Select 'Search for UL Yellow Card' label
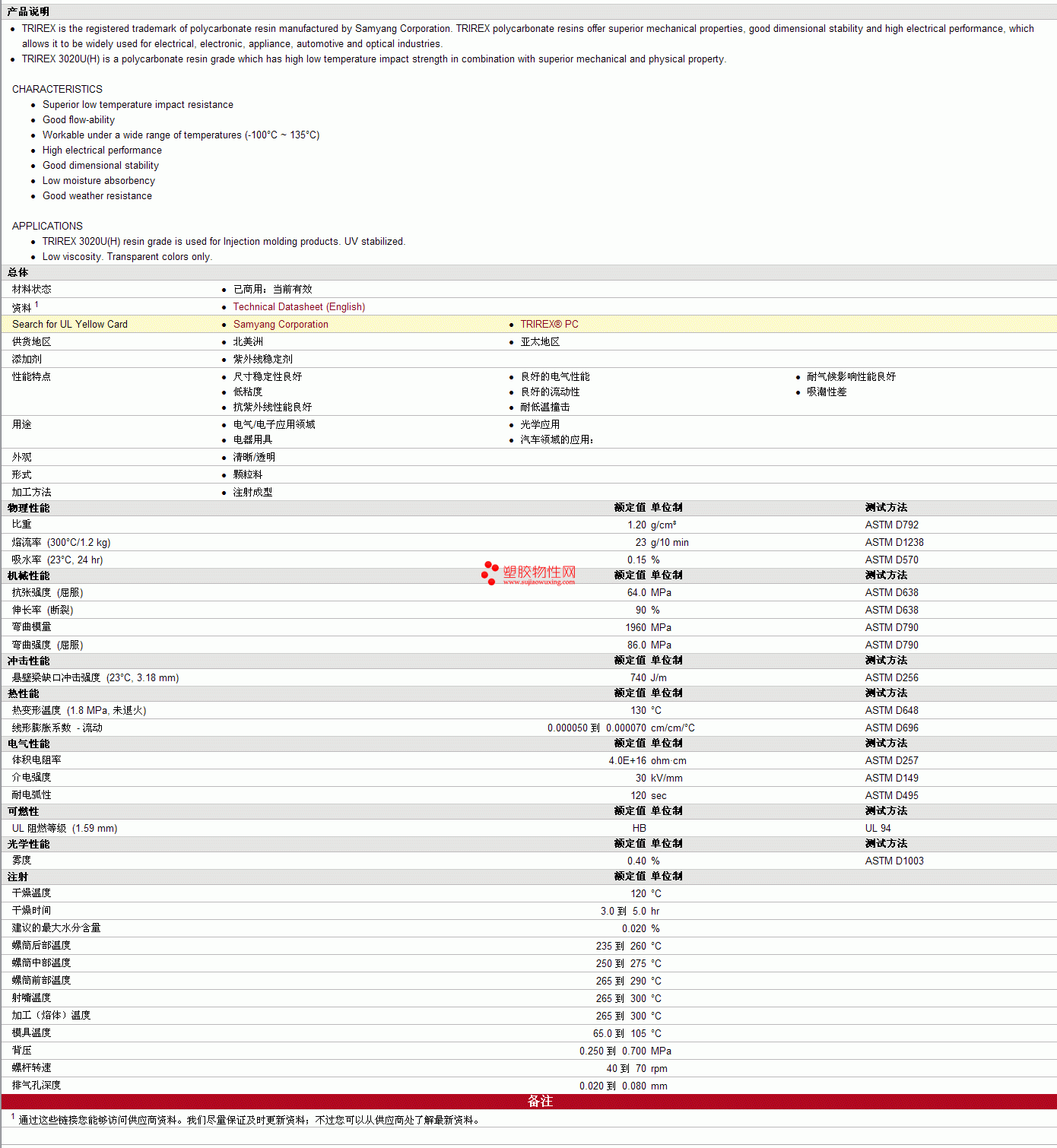 coord(70,325)
